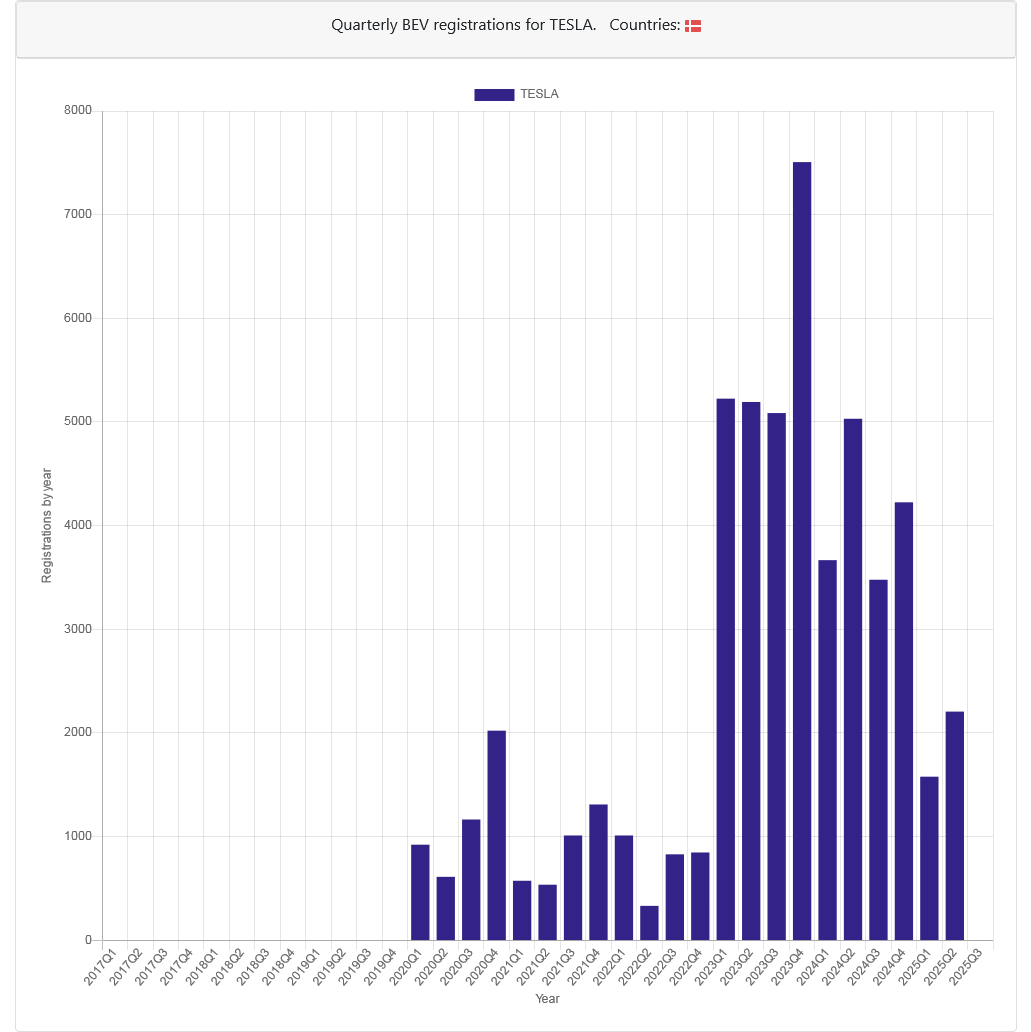Screen dimensions: 1031x1032
Task: Click the 2021Q2 bar
Action: tap(547, 912)
